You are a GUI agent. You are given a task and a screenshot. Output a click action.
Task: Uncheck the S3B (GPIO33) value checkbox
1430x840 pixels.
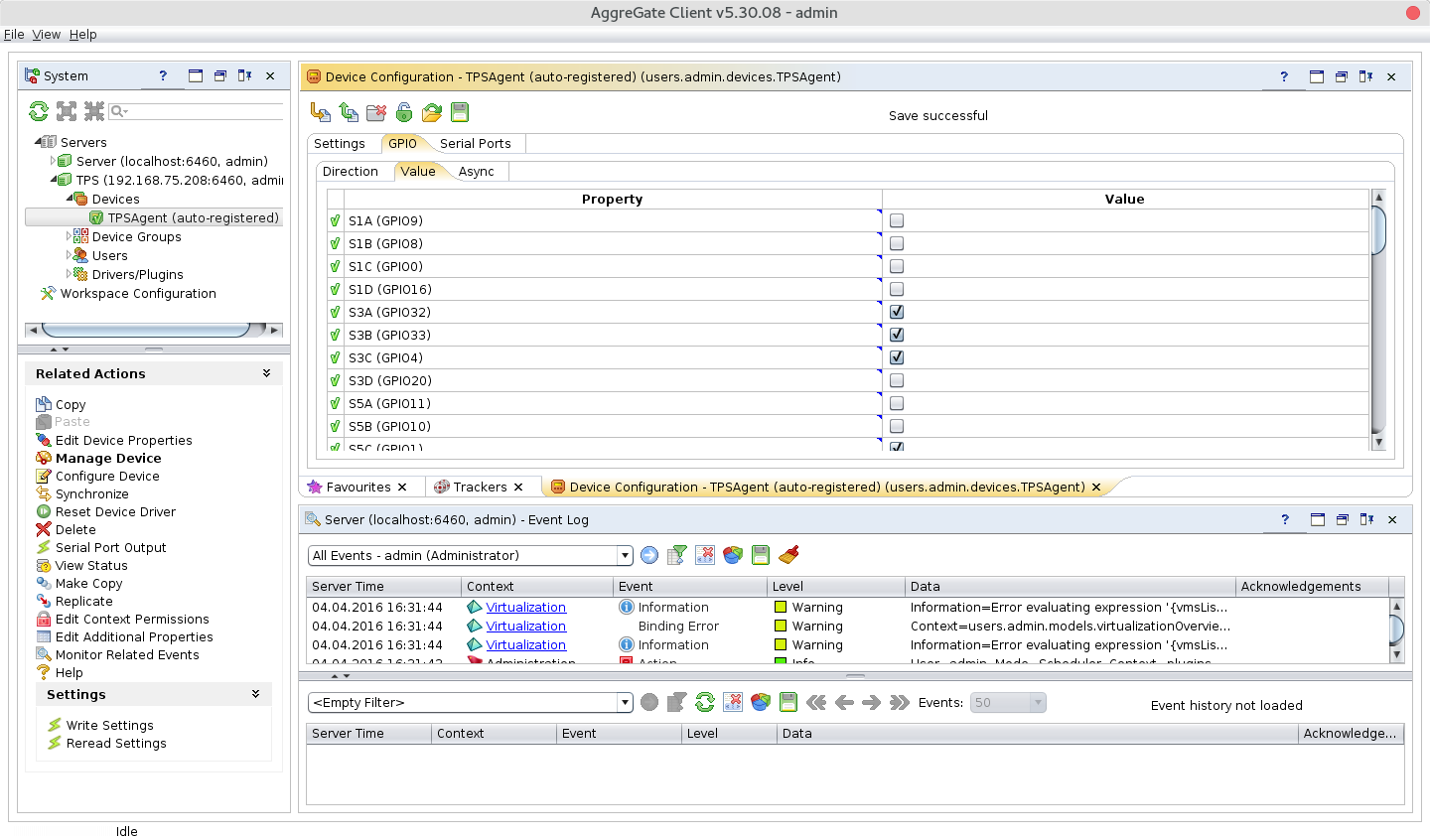(897, 335)
